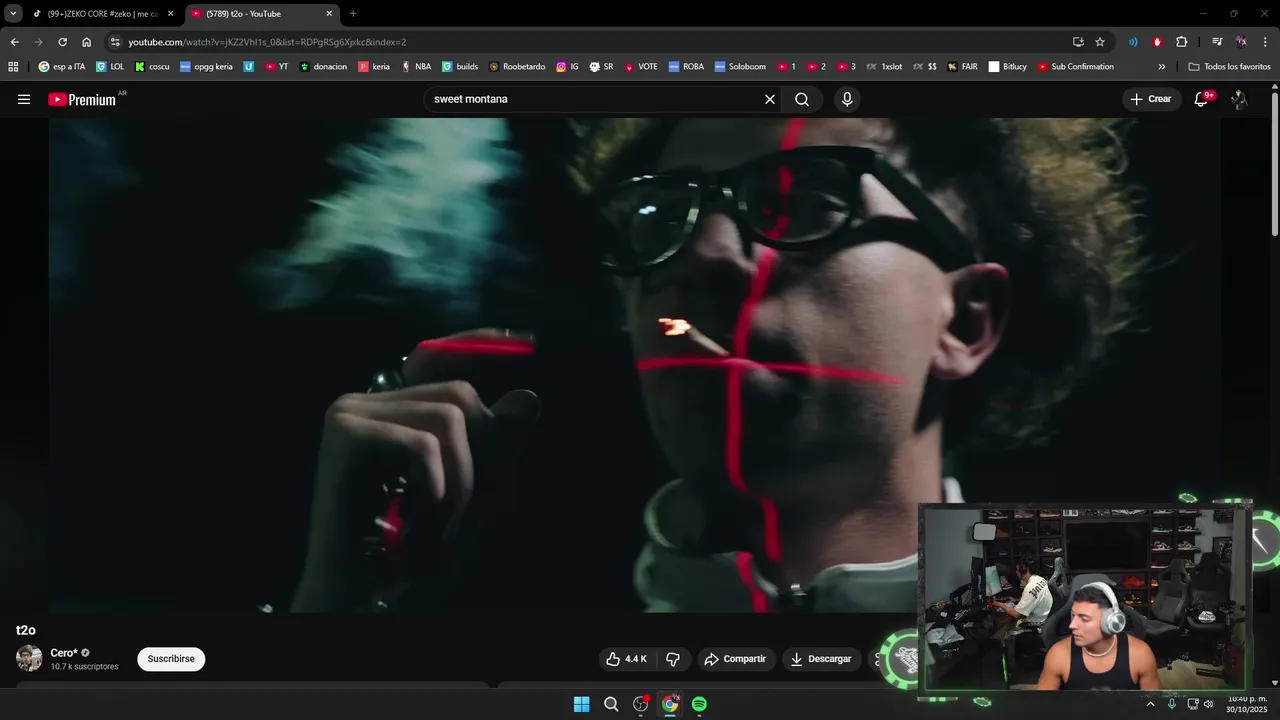Install or cast page icon in address bar

tap(1078, 42)
